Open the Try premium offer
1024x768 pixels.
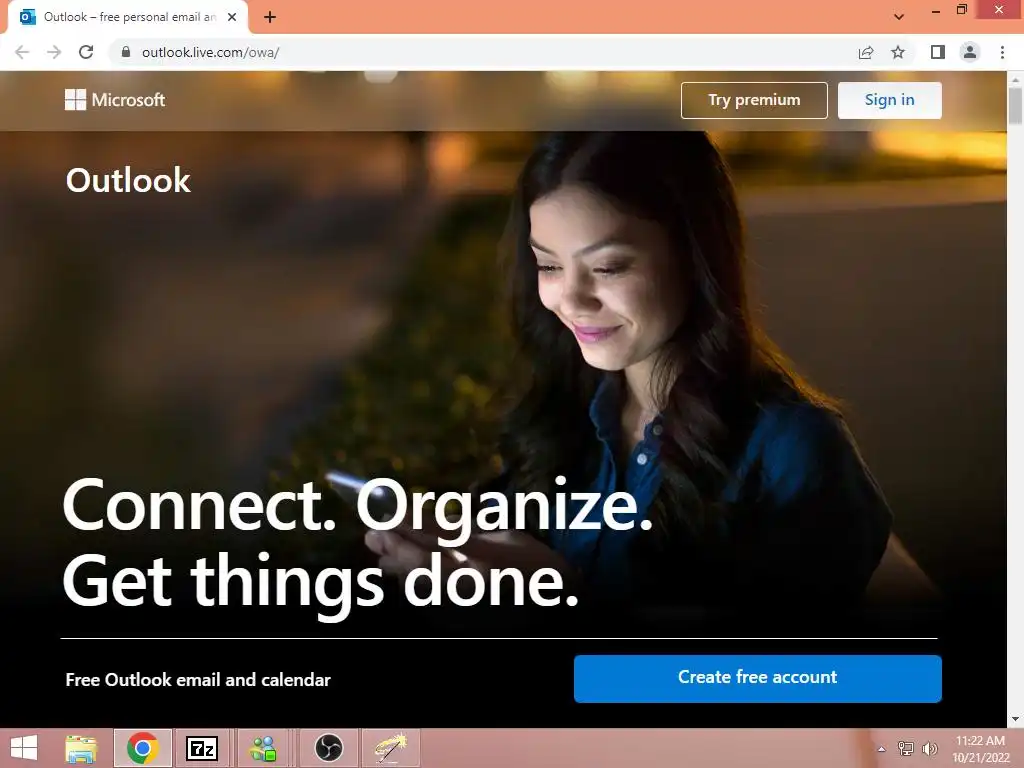point(754,100)
